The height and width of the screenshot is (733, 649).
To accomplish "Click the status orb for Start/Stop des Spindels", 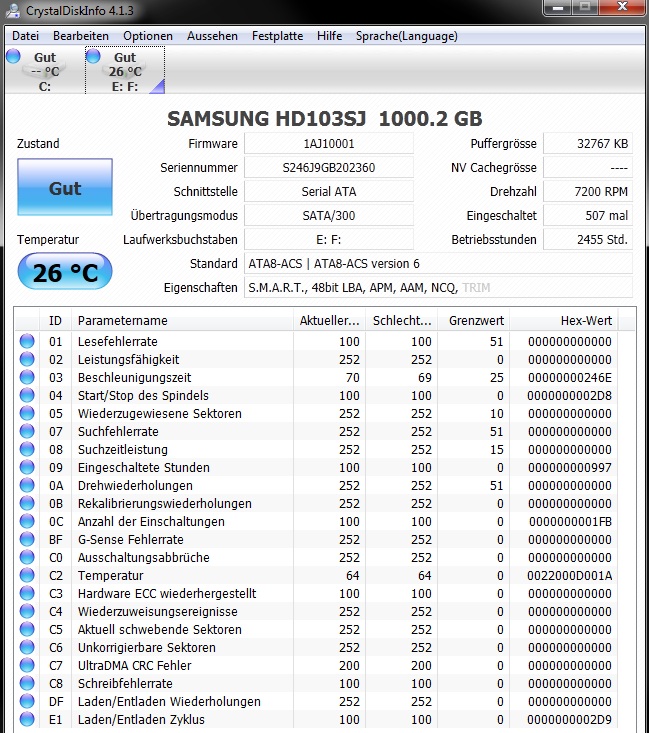I will pos(27,395).
